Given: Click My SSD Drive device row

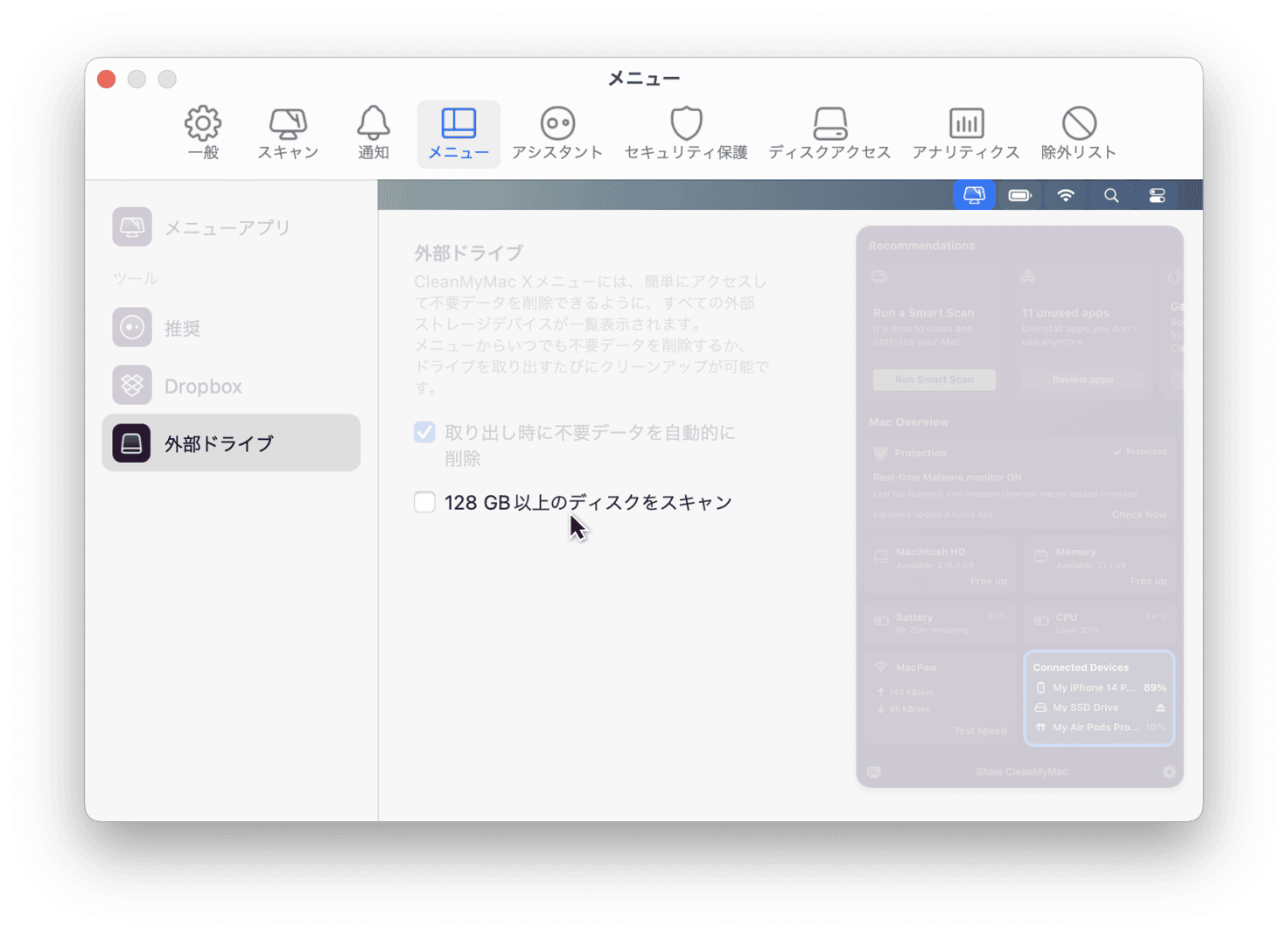Looking at the screenshot, I should (1100, 707).
